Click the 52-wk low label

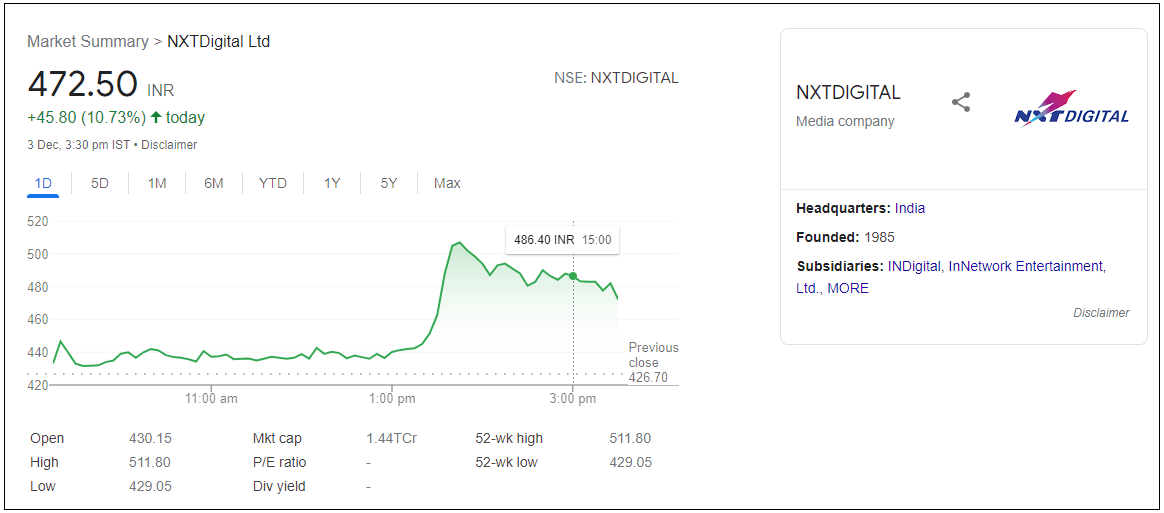(506, 463)
